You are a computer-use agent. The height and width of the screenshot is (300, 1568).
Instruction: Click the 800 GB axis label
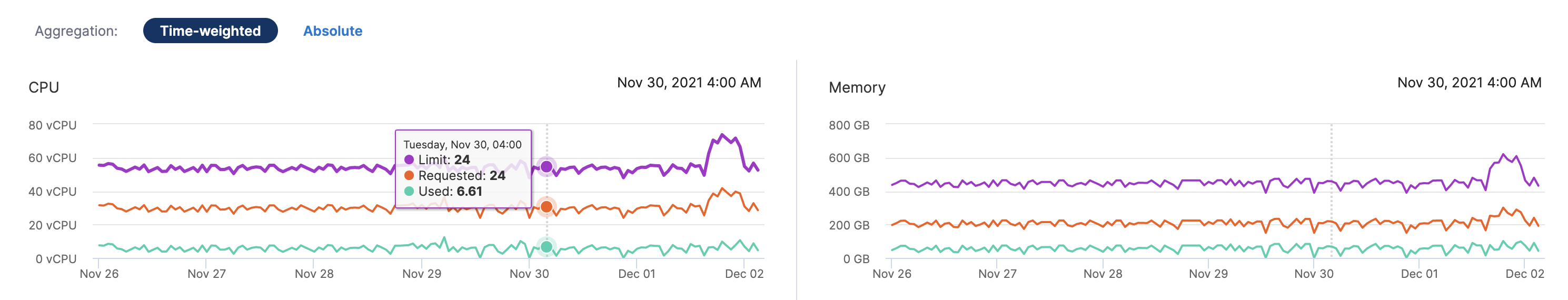coord(849,125)
